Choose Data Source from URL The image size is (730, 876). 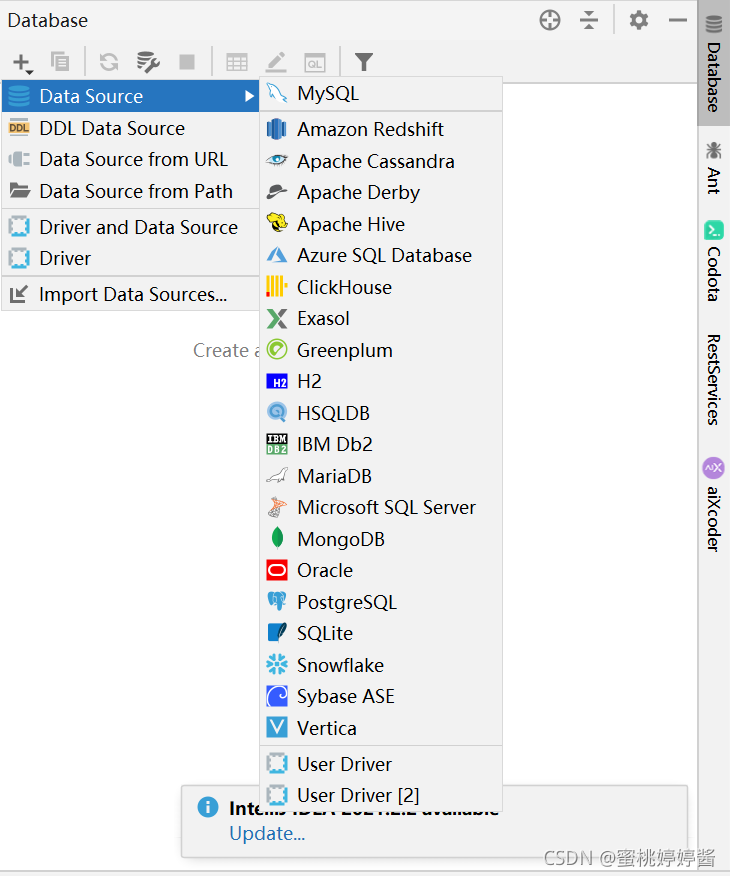click(x=131, y=160)
